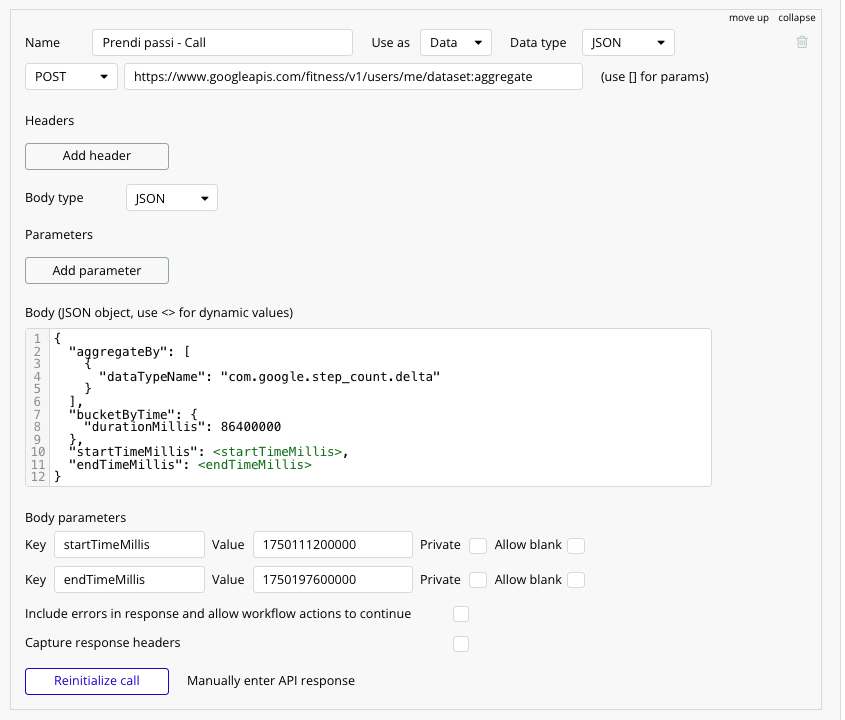The image size is (845, 720).
Task: Click the trash delete call icon
Action: pos(802,43)
